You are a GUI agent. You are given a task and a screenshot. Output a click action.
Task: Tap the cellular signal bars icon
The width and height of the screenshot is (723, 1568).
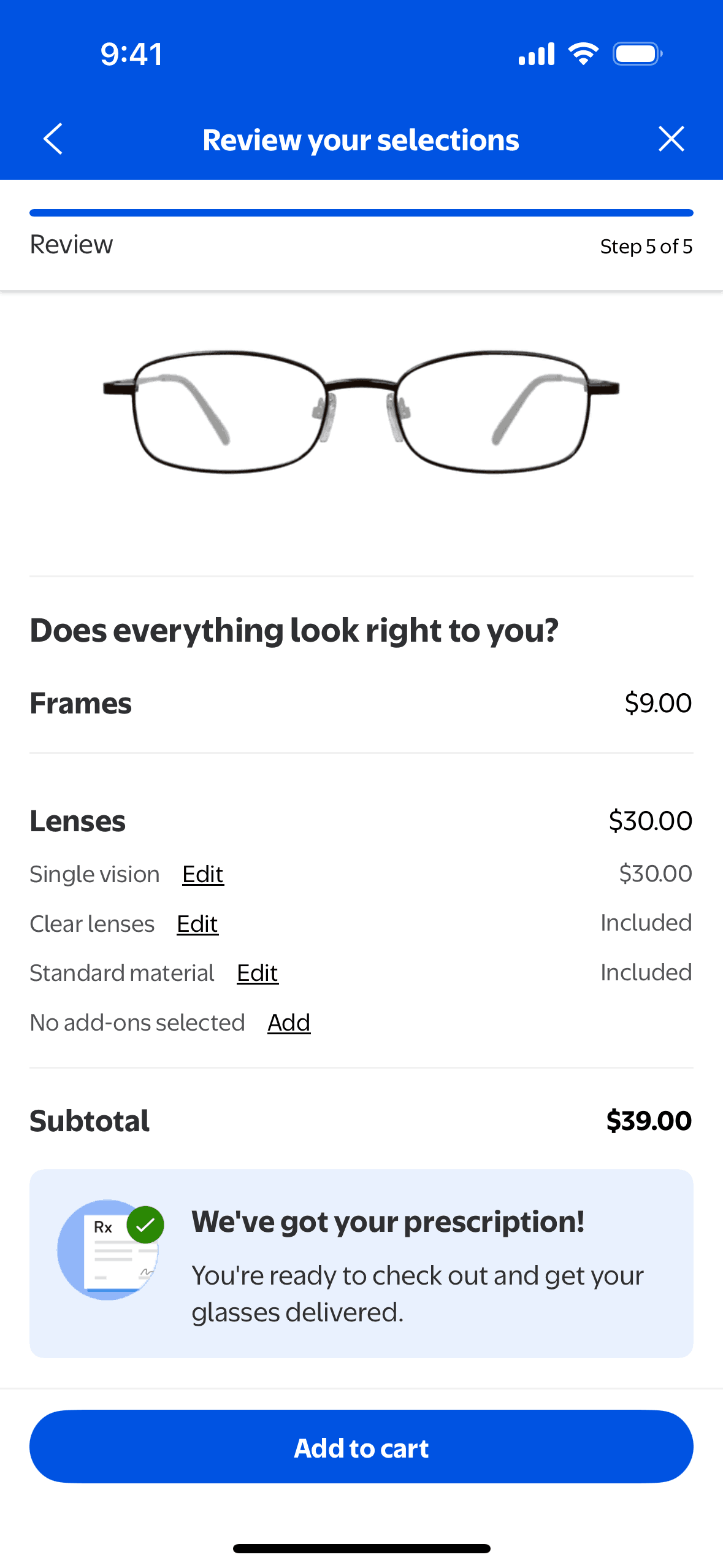(x=537, y=54)
